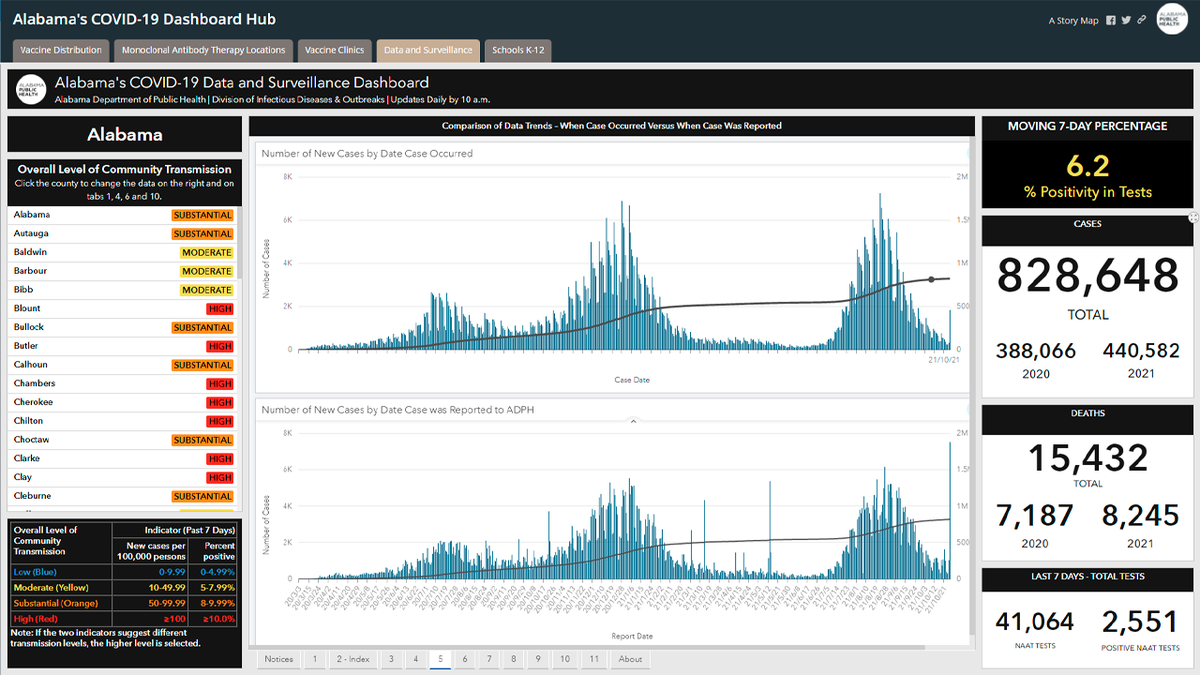Choose Baldwin county from the list
Screen dimensions: 1200x675
coord(123,252)
